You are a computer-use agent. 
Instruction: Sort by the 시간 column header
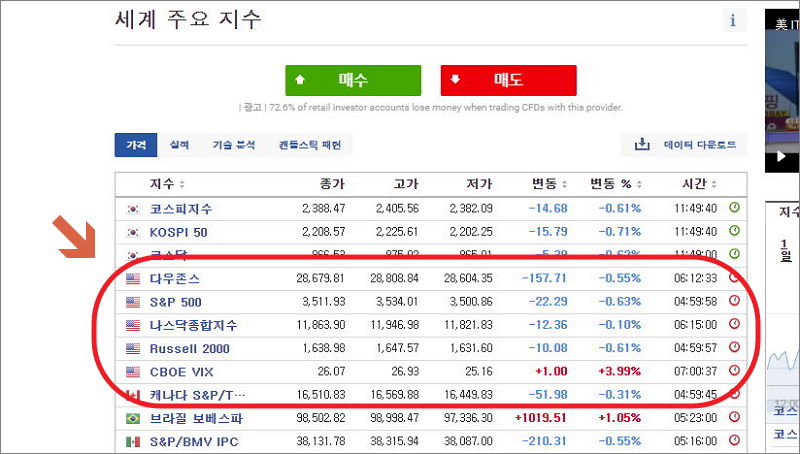(x=699, y=184)
